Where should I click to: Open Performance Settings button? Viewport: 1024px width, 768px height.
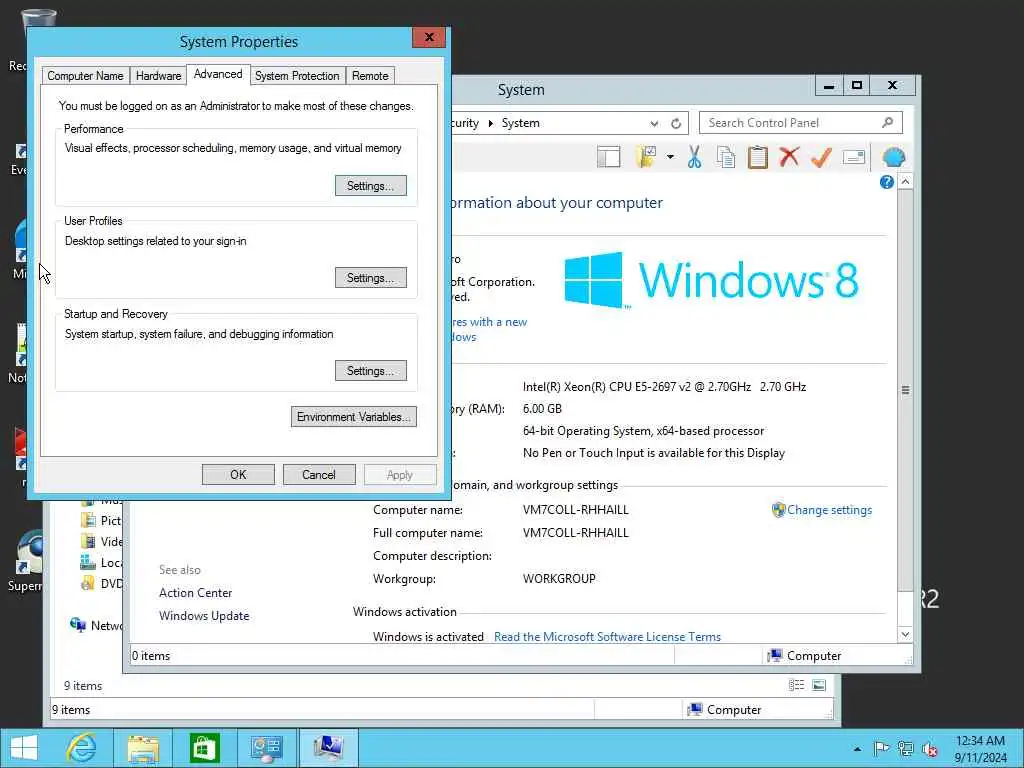371,186
